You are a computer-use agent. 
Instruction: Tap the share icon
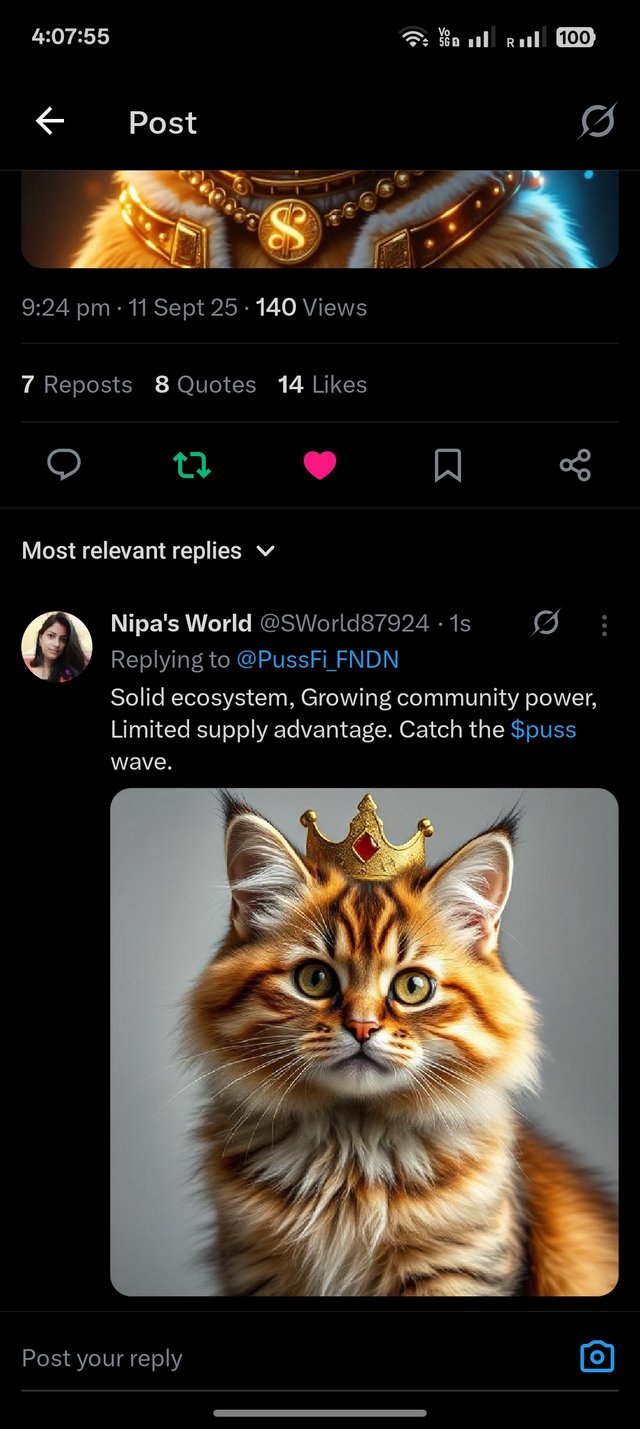click(575, 464)
